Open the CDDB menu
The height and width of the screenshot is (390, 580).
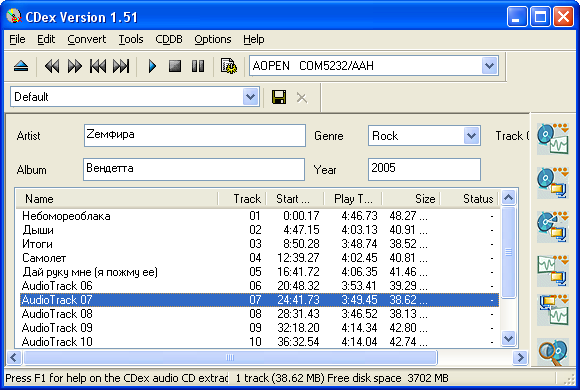click(x=169, y=39)
